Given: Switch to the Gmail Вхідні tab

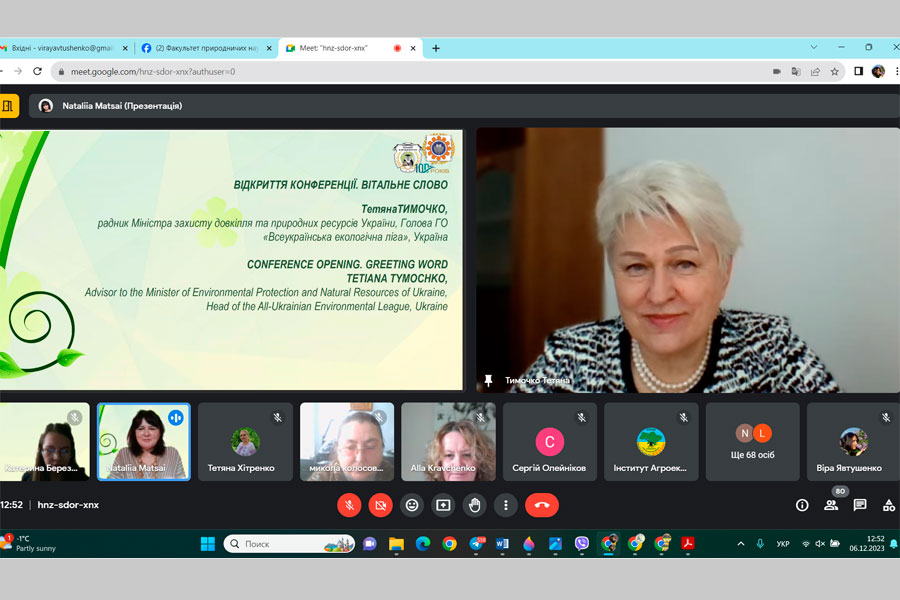Looking at the screenshot, I should (63, 48).
